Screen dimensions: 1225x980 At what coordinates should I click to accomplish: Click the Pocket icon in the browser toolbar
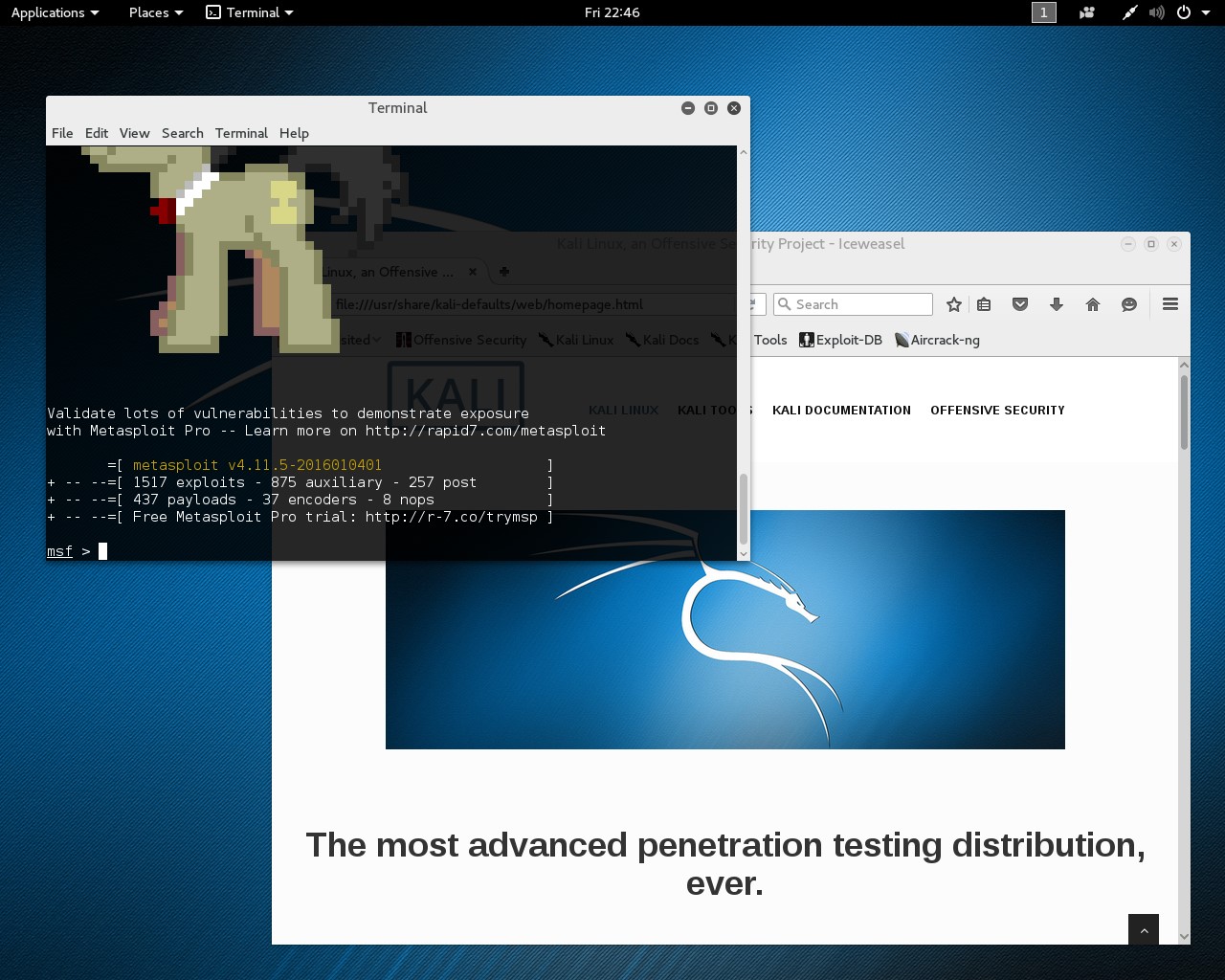point(1020,304)
